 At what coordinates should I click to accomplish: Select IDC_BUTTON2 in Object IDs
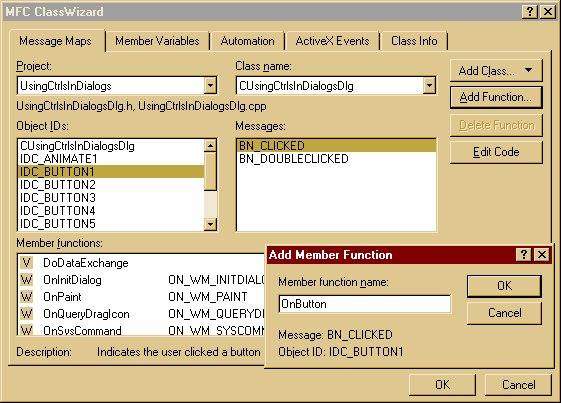(111, 185)
